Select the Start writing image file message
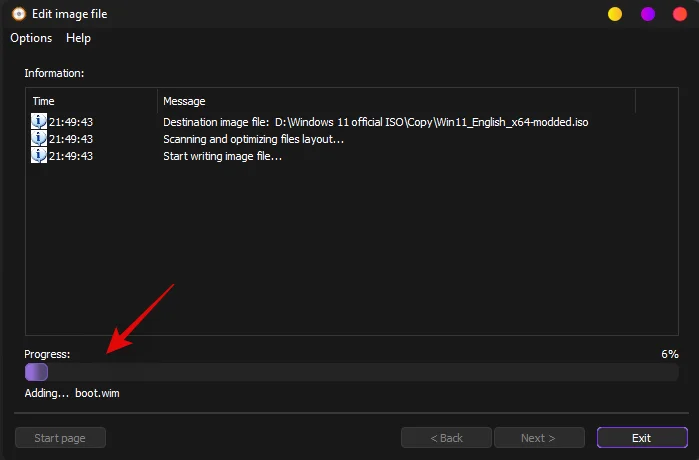 pyautogui.click(x=222, y=156)
